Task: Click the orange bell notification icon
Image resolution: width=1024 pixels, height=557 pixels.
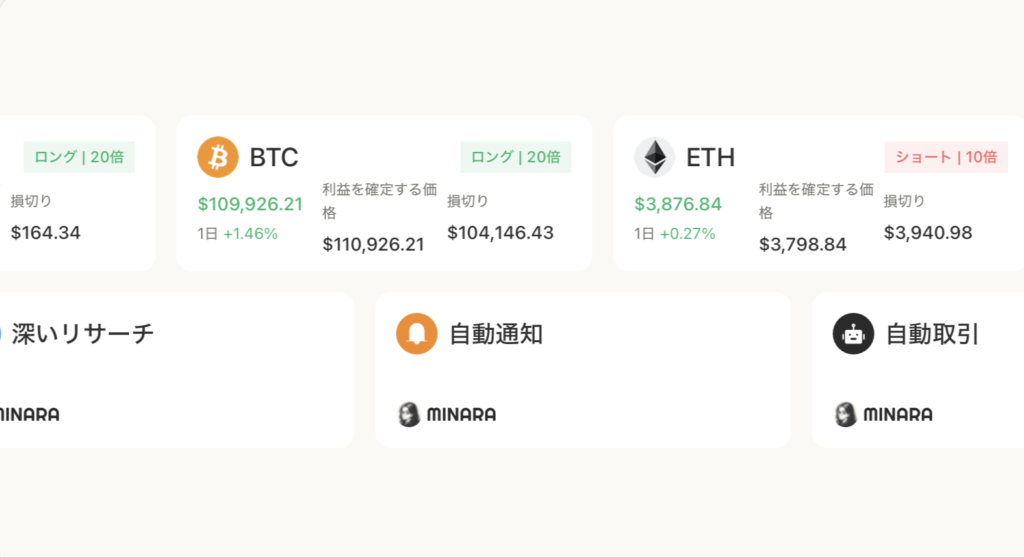Action: (x=417, y=334)
